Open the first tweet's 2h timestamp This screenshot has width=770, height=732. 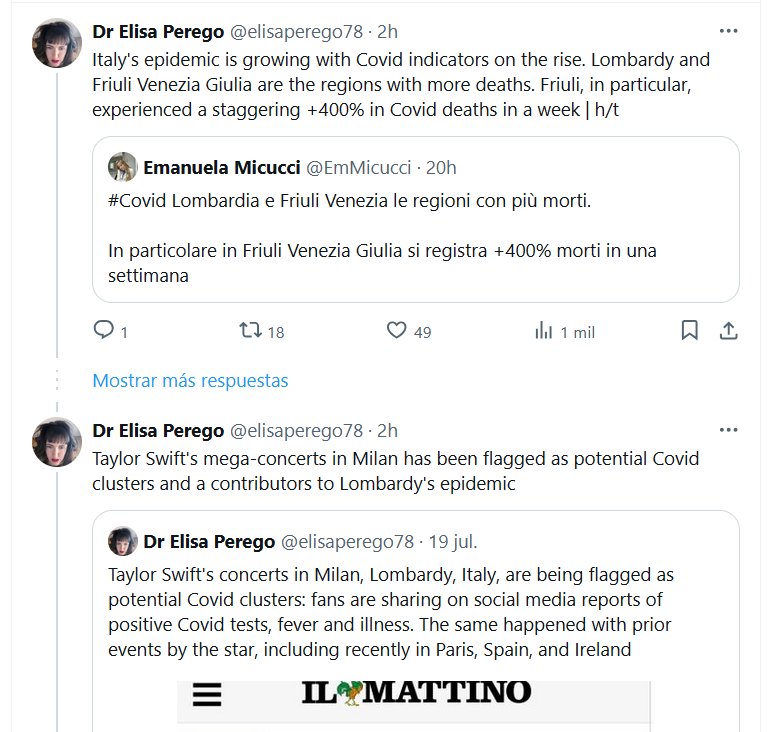tap(387, 30)
